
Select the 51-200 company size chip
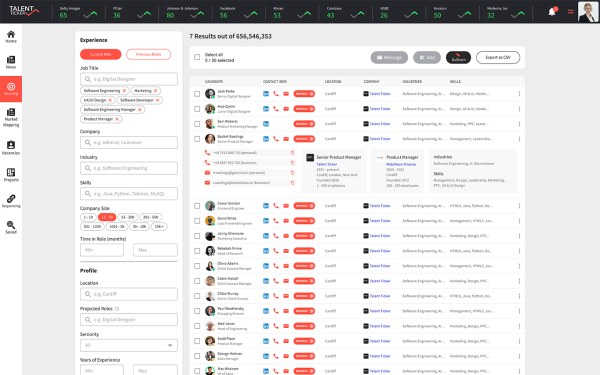tap(127, 217)
